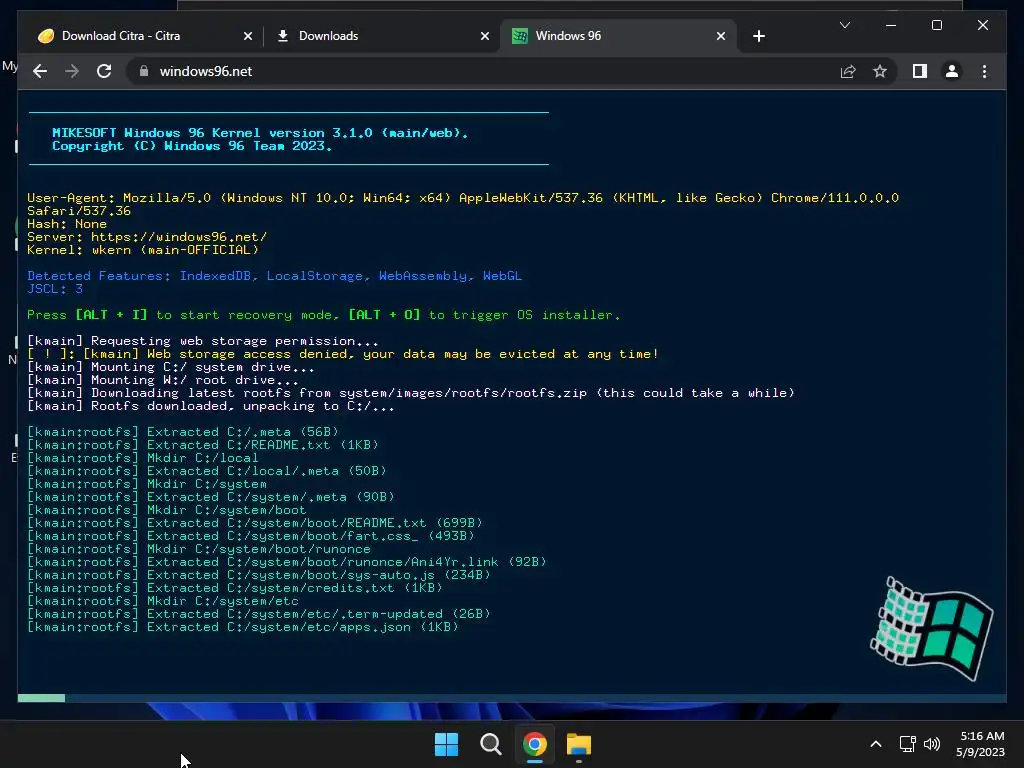Click the 'Extracted C:/.meta (56B)' line

point(183,432)
